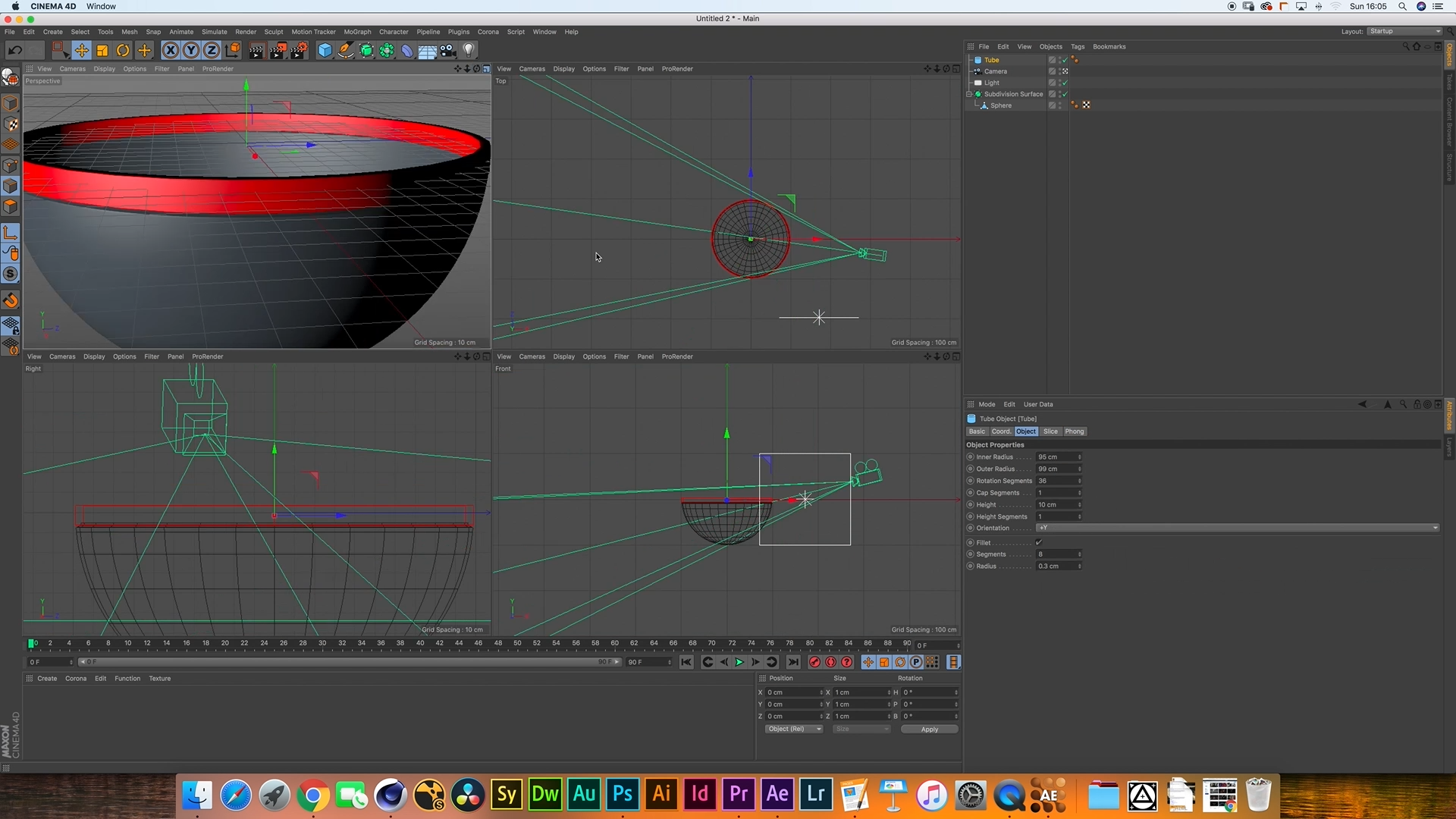Select the Rotate tool
This screenshot has width=1456, height=819.
point(123,50)
